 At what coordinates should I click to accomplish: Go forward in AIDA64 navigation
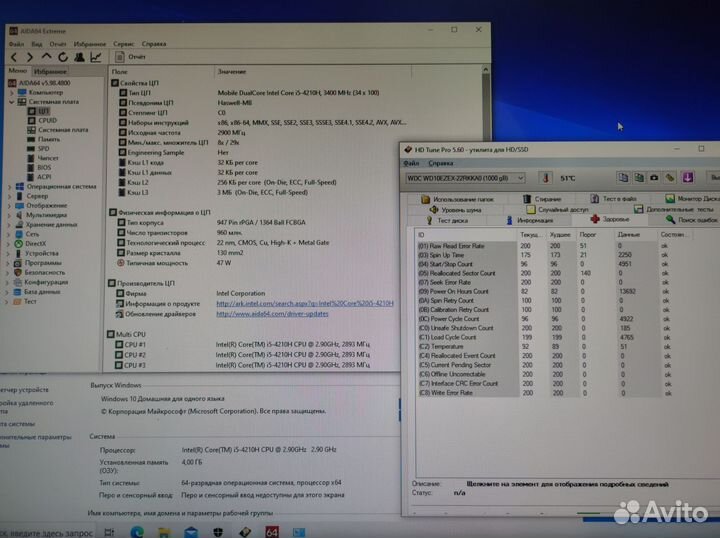point(30,57)
